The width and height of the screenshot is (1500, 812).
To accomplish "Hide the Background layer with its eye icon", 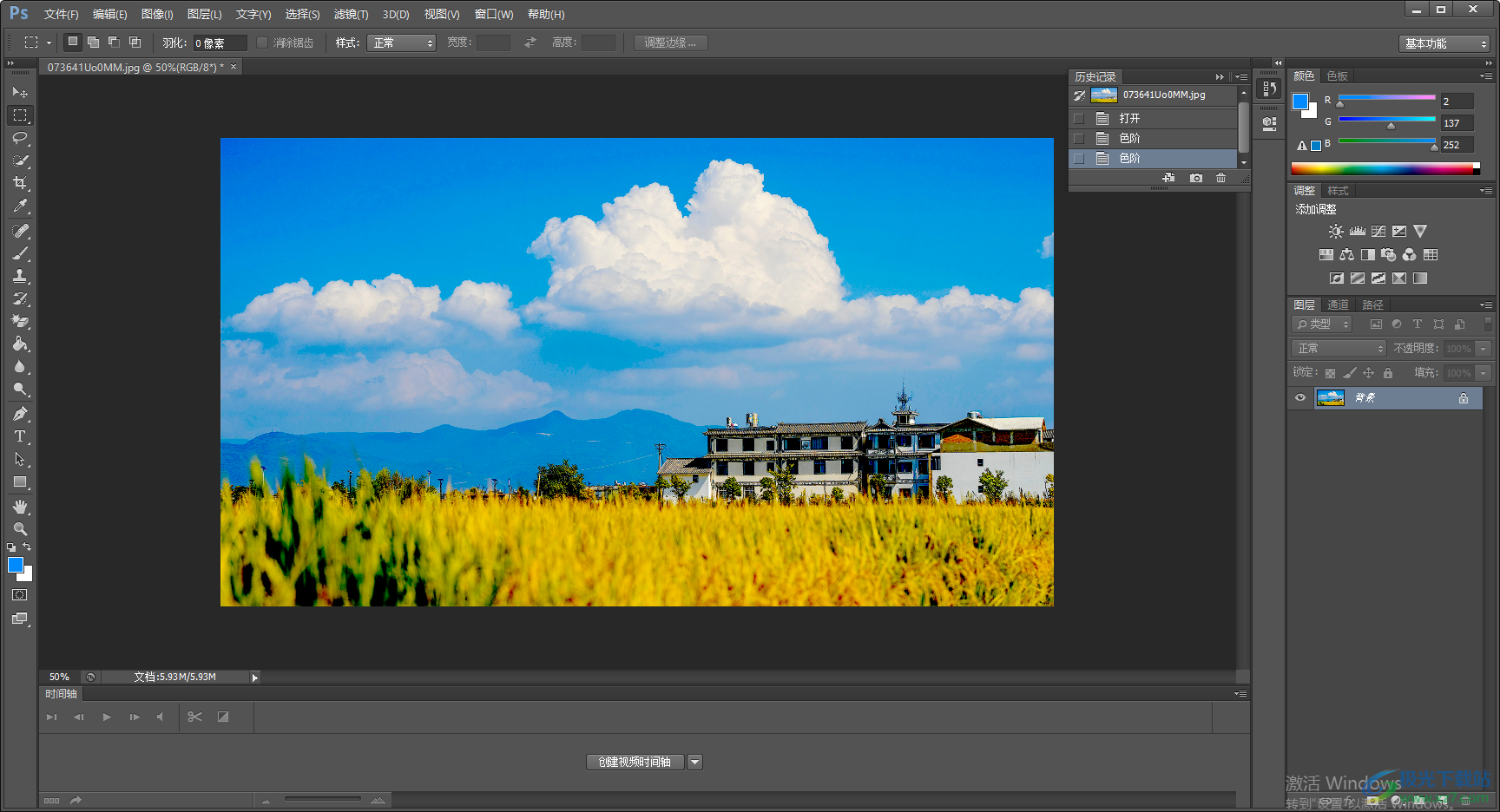I will click(1299, 397).
